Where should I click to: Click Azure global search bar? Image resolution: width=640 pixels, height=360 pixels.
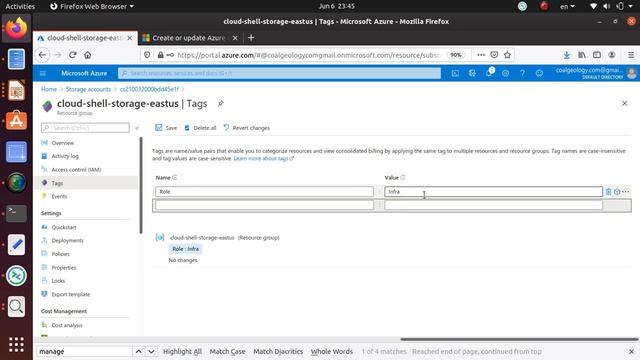(280, 73)
